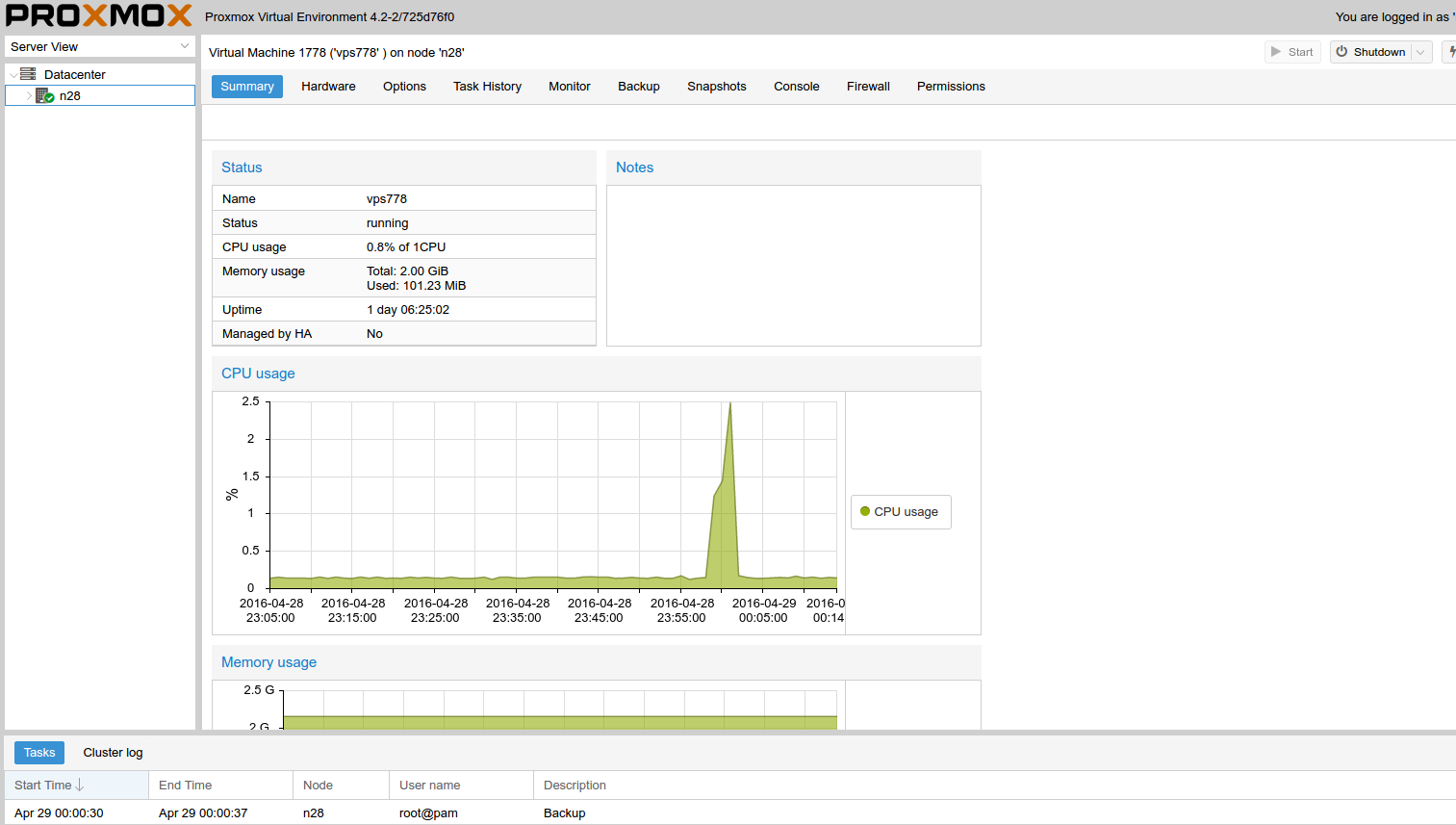Open the Console tab
The height and width of the screenshot is (825, 1456).
[x=796, y=87]
